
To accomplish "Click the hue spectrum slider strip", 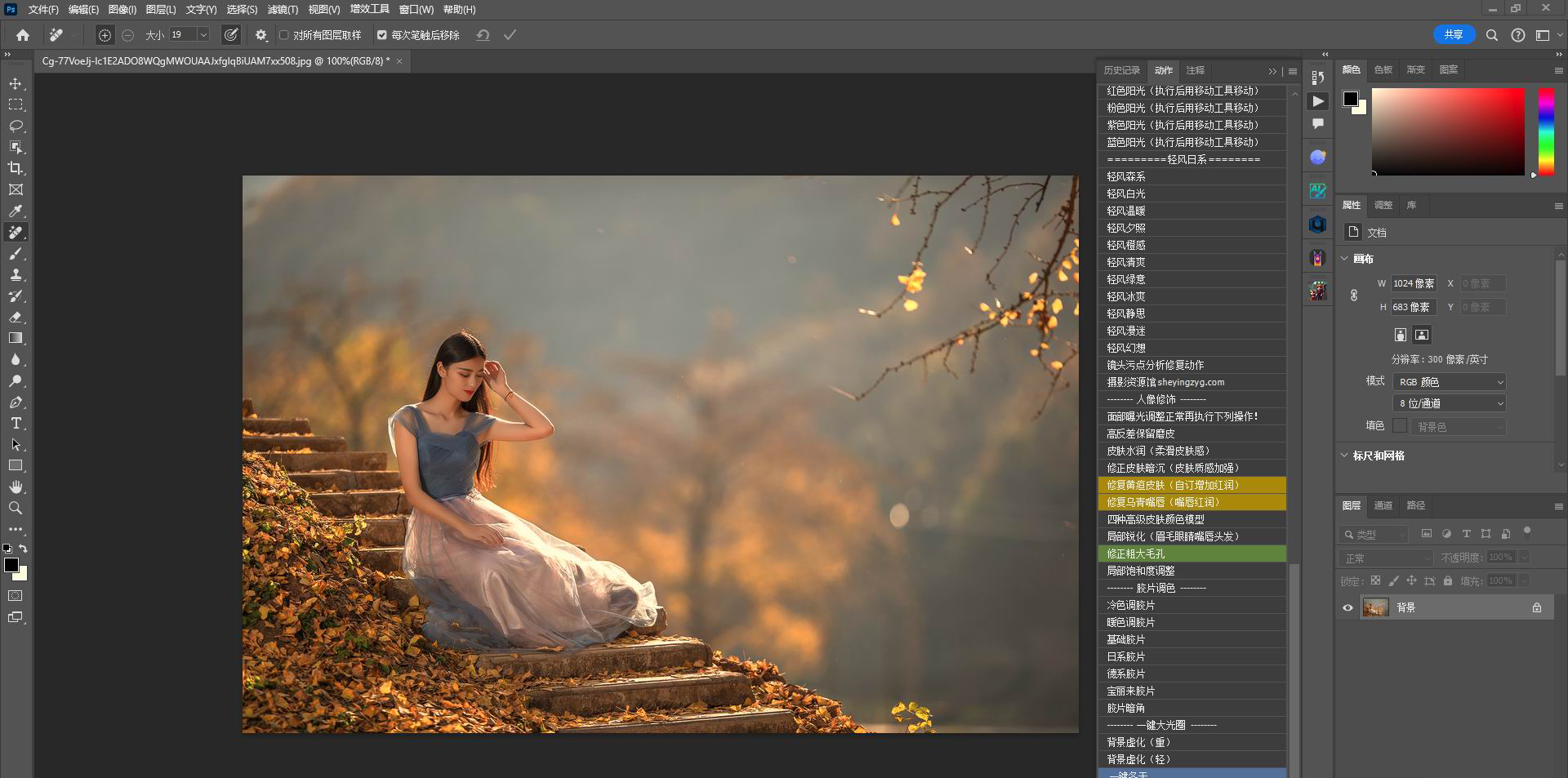I will click(x=1546, y=131).
